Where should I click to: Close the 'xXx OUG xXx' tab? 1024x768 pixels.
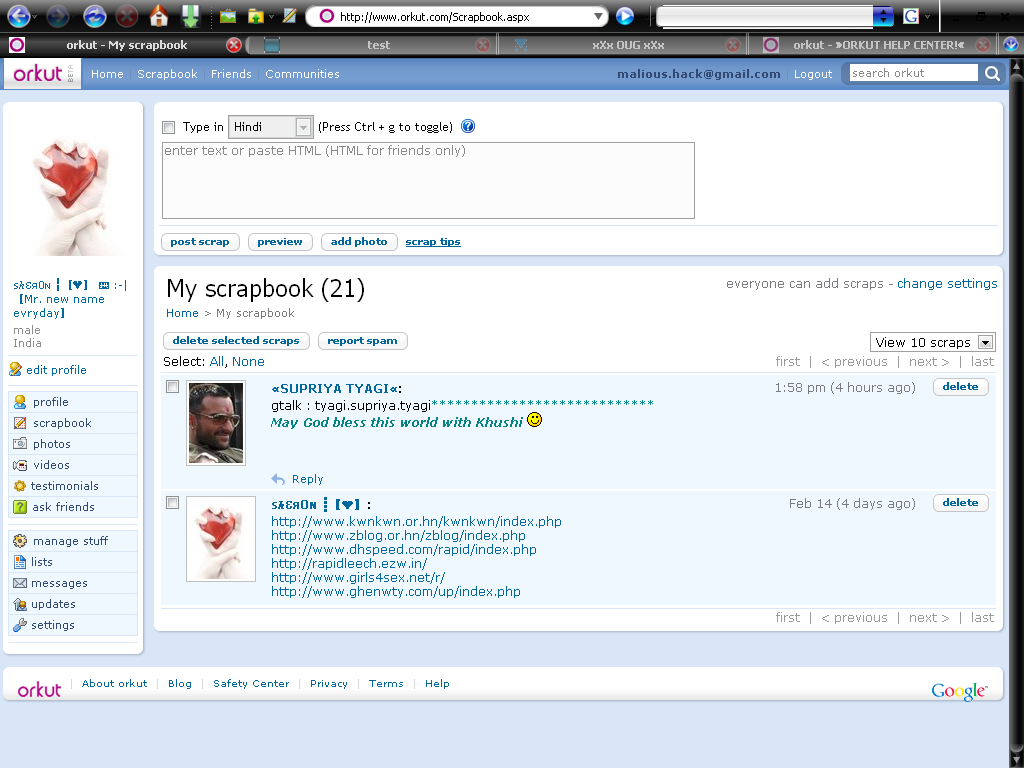(x=733, y=45)
